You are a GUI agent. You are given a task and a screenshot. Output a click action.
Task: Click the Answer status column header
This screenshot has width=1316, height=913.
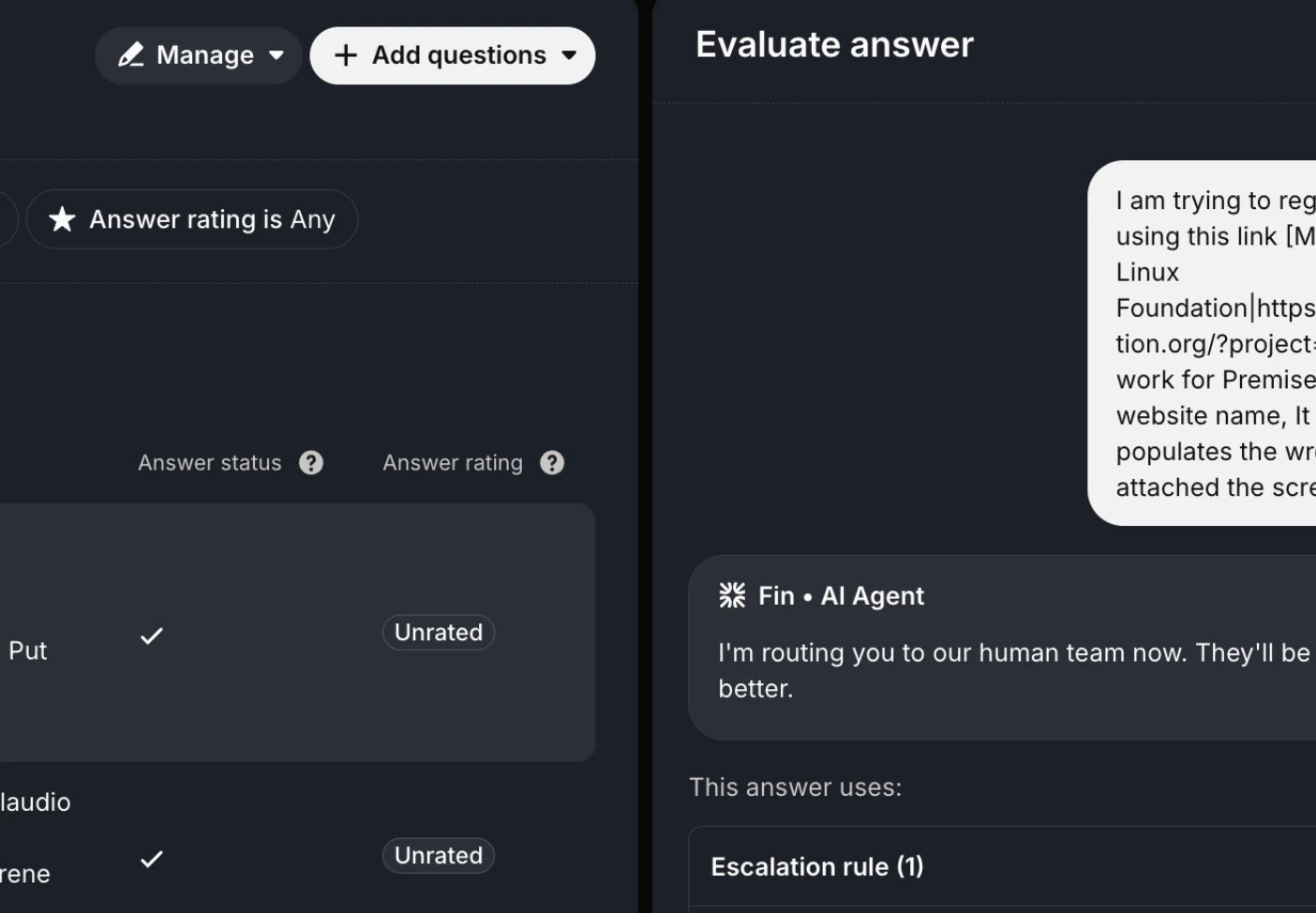coord(209,463)
